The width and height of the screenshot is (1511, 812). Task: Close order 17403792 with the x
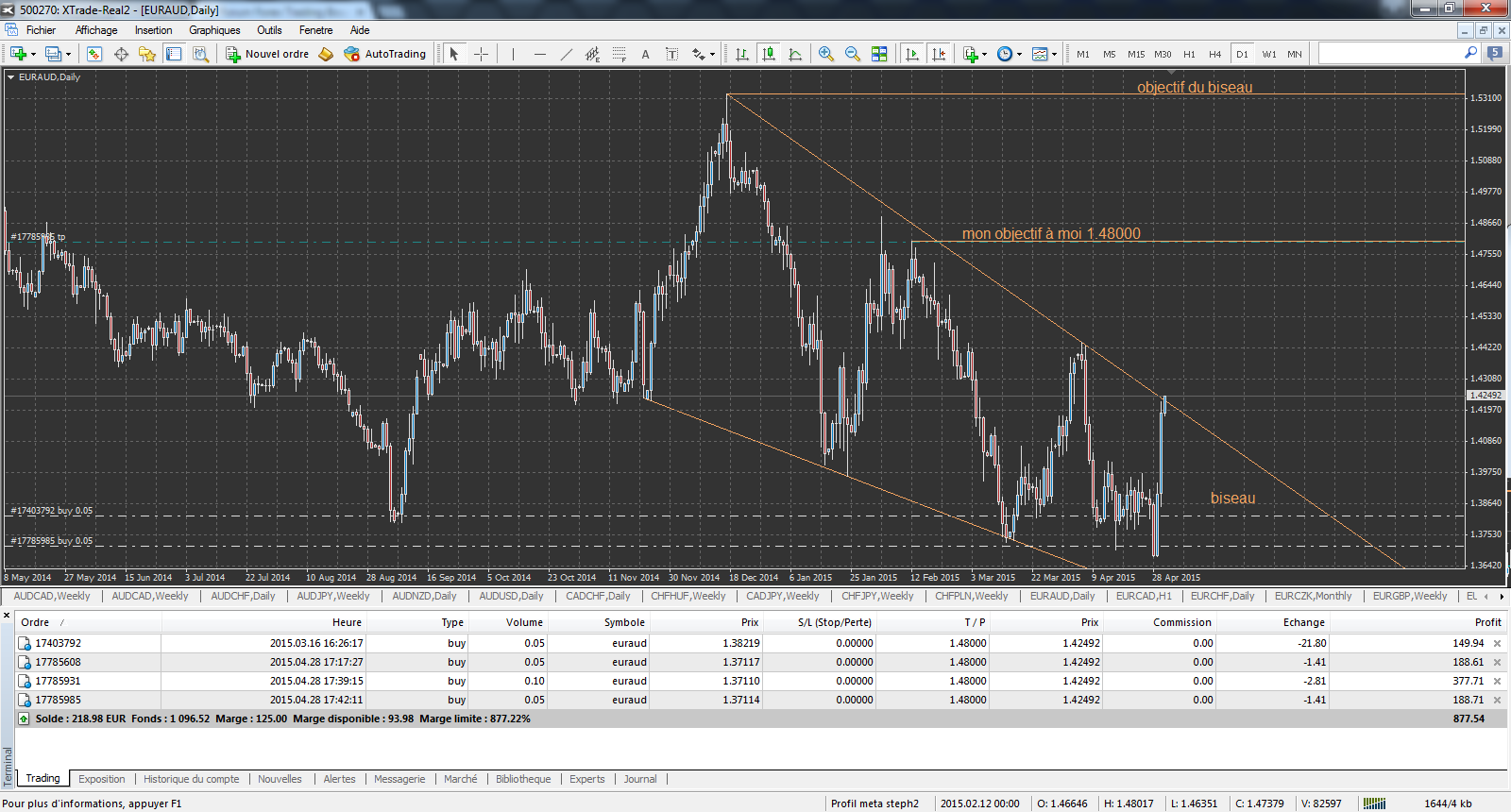(x=1497, y=643)
